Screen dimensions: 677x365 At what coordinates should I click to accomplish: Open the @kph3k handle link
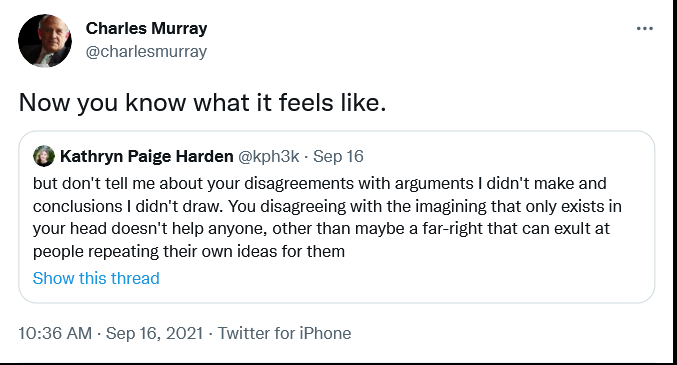coord(269,156)
